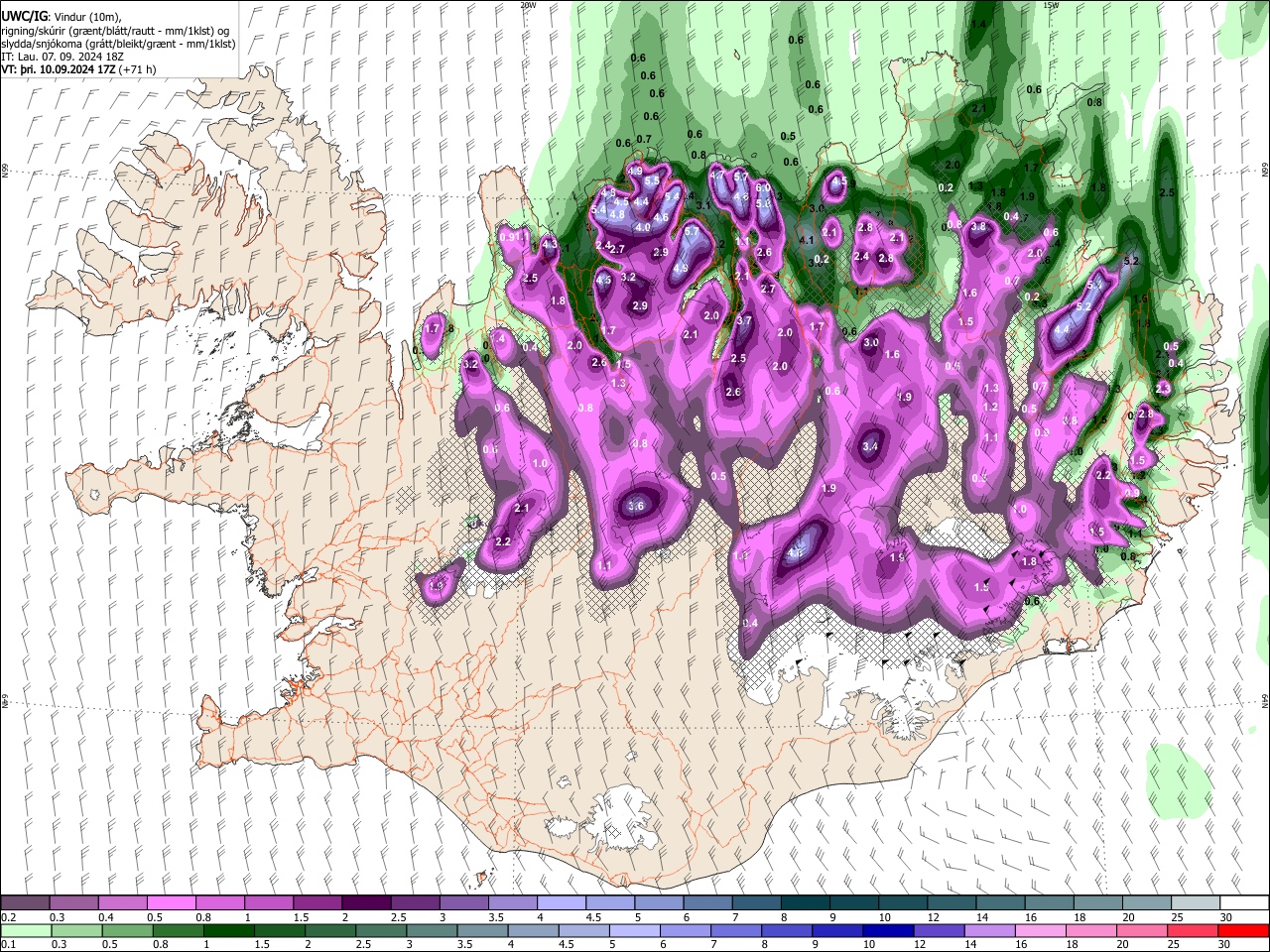1270x952 pixels.
Task: Click the '12' label in the lower legend row
Action: click(919, 944)
